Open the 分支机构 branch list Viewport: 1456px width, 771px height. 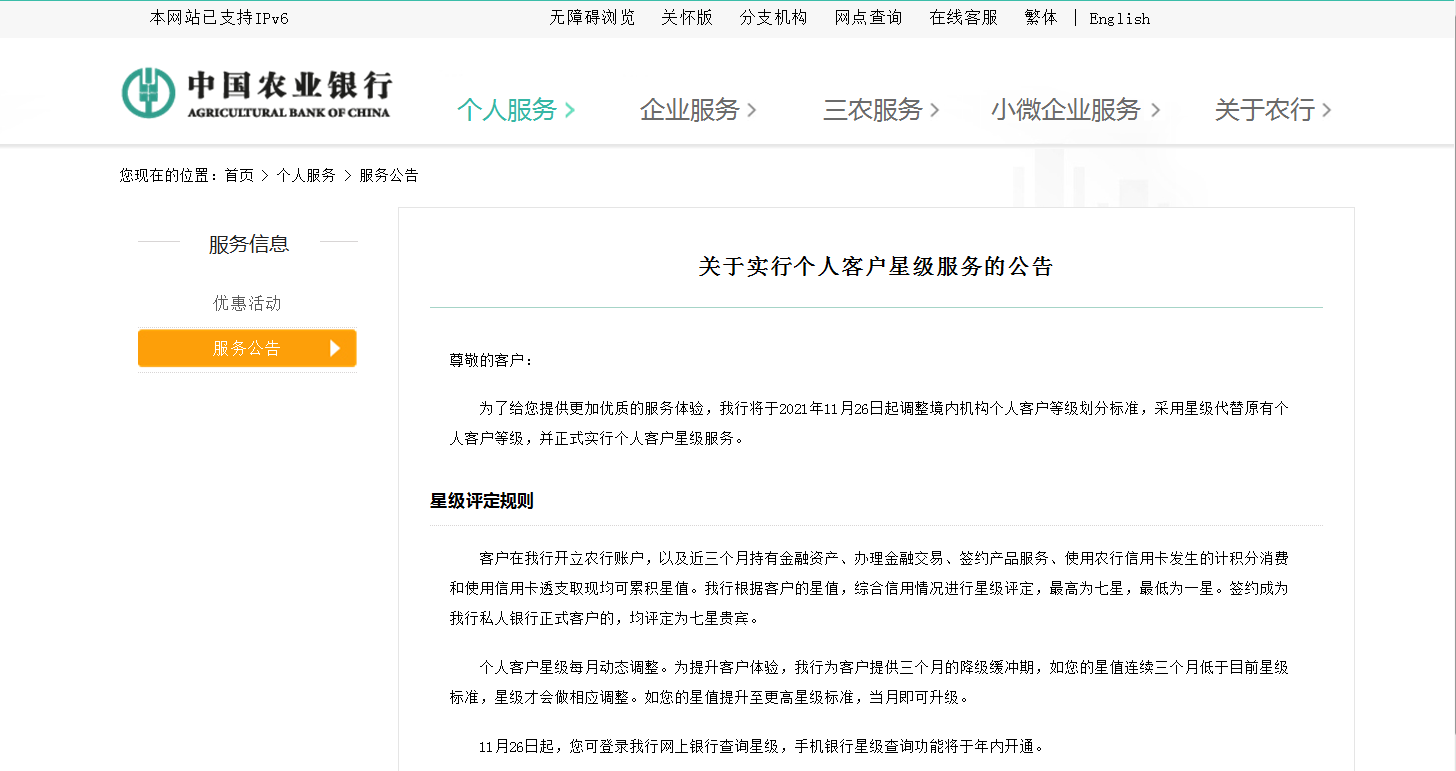[773, 17]
